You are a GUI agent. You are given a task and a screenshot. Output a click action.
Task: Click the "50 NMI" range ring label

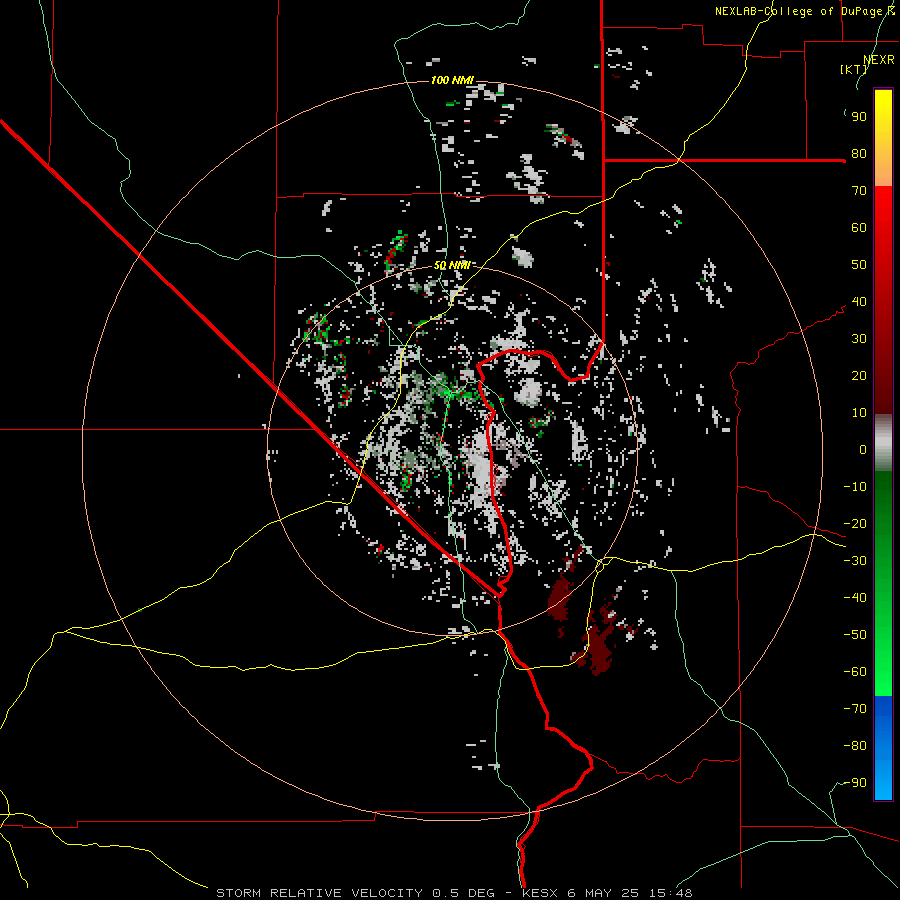pyautogui.click(x=452, y=265)
